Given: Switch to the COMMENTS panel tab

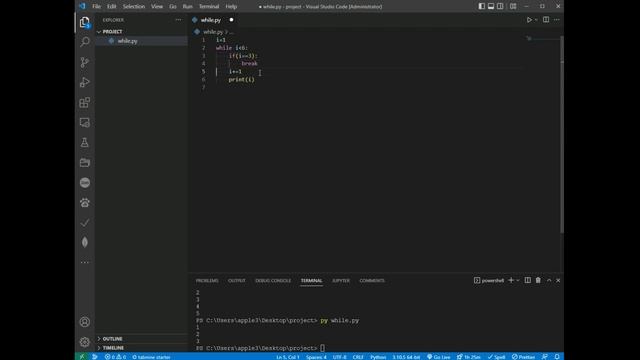Looking at the screenshot, I should point(372,280).
